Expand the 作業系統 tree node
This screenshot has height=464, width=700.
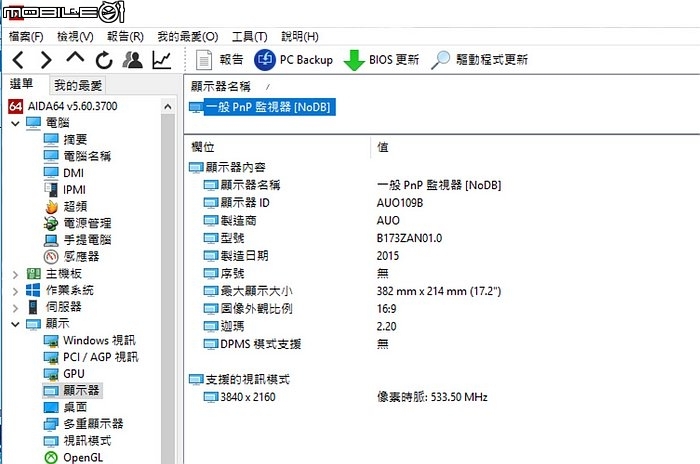15,291
